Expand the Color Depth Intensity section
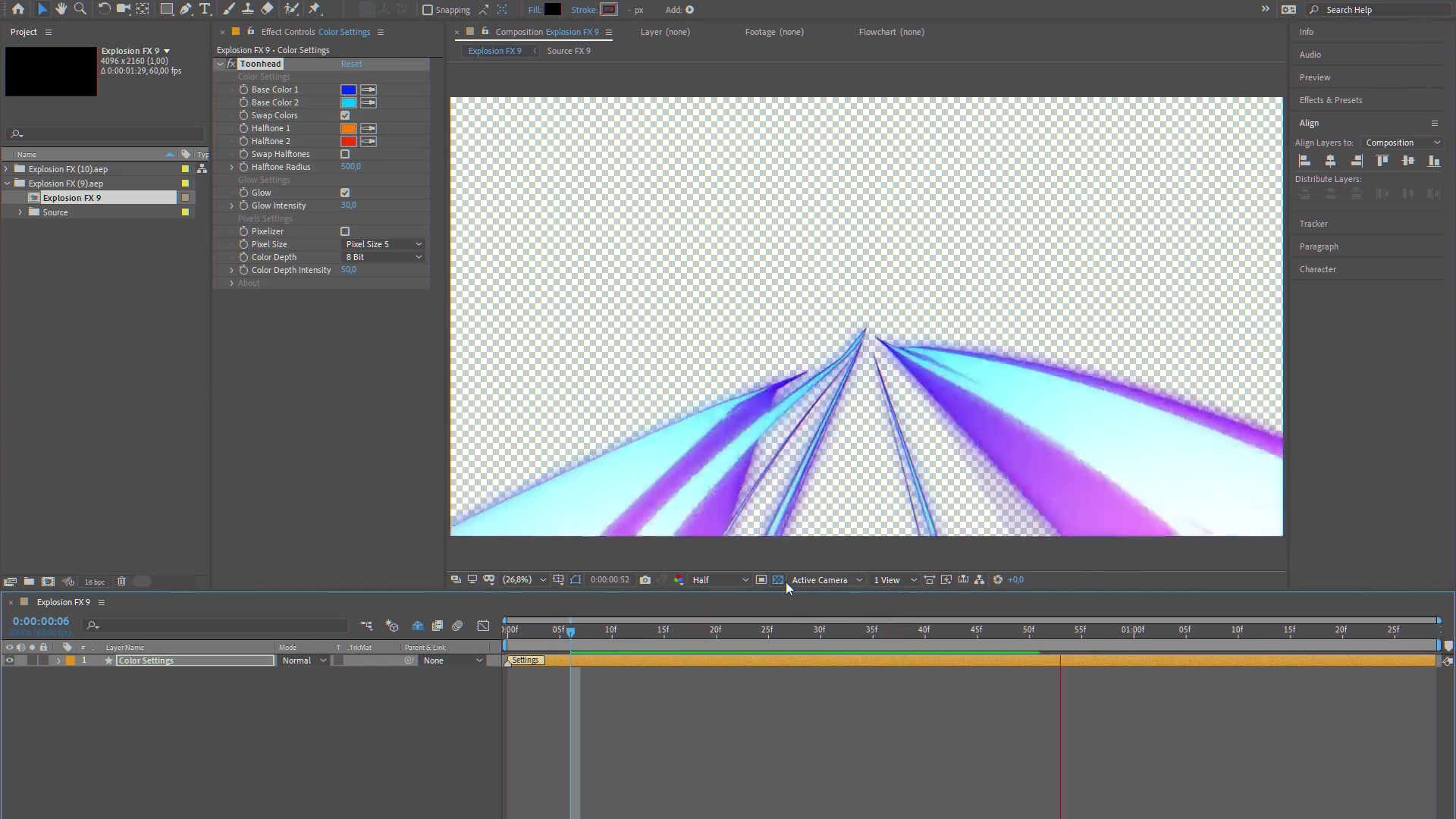This screenshot has height=819, width=1456. click(232, 270)
